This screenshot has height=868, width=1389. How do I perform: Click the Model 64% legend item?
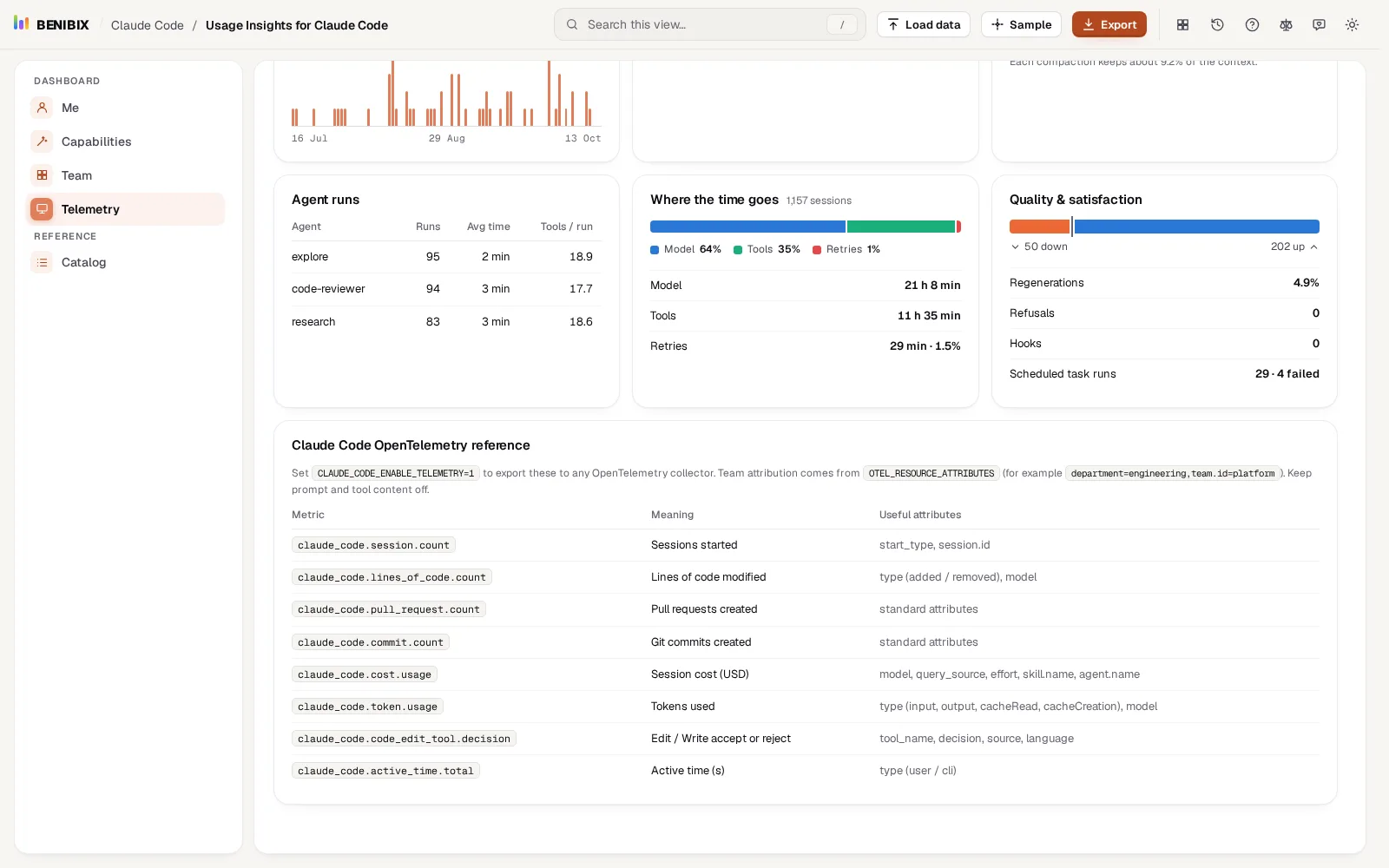(686, 249)
